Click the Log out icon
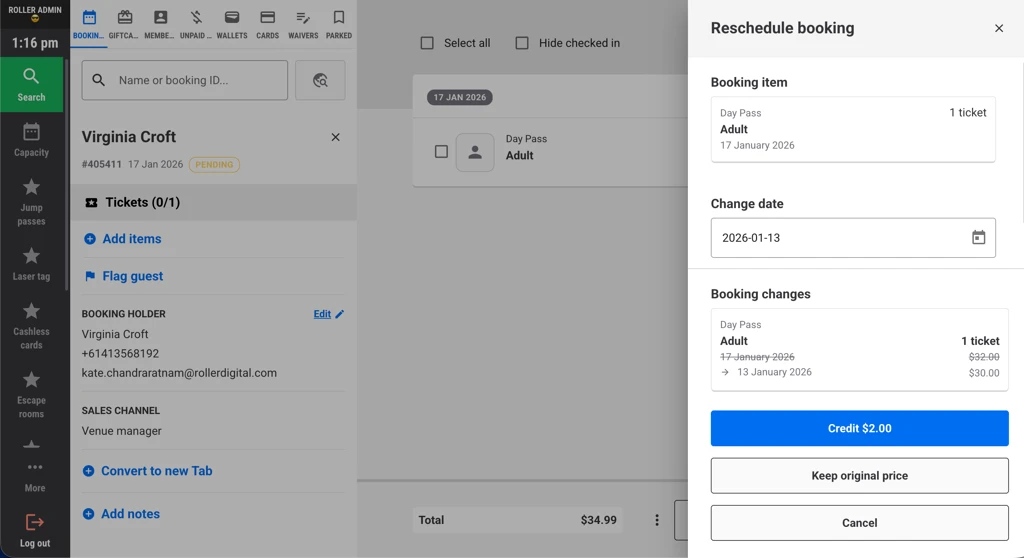This screenshot has width=1024, height=558. [34, 523]
